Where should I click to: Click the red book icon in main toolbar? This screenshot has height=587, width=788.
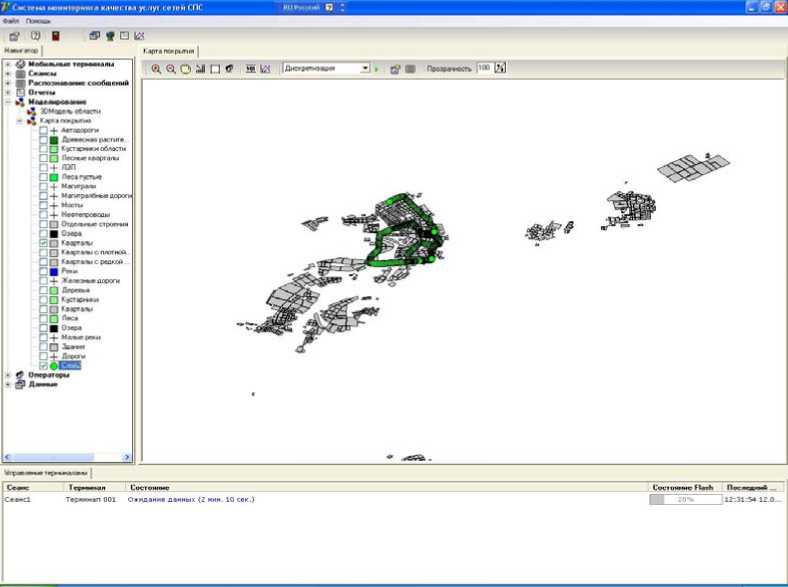pyautogui.click(x=56, y=35)
